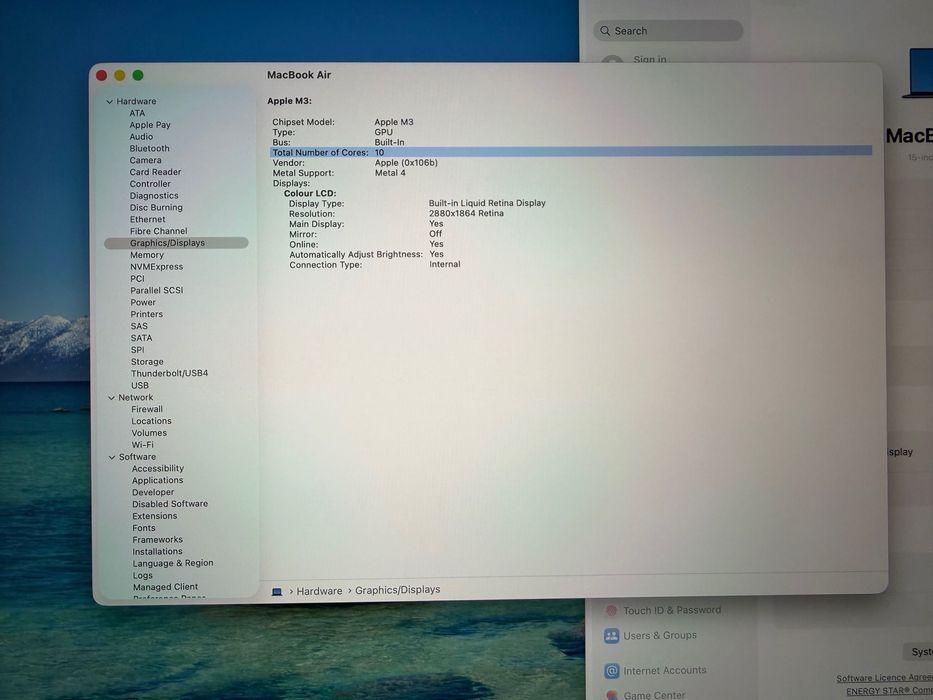This screenshot has height=700, width=933.
Task: Click the Resolution value 2880x1864 Retina
Action: (466, 213)
